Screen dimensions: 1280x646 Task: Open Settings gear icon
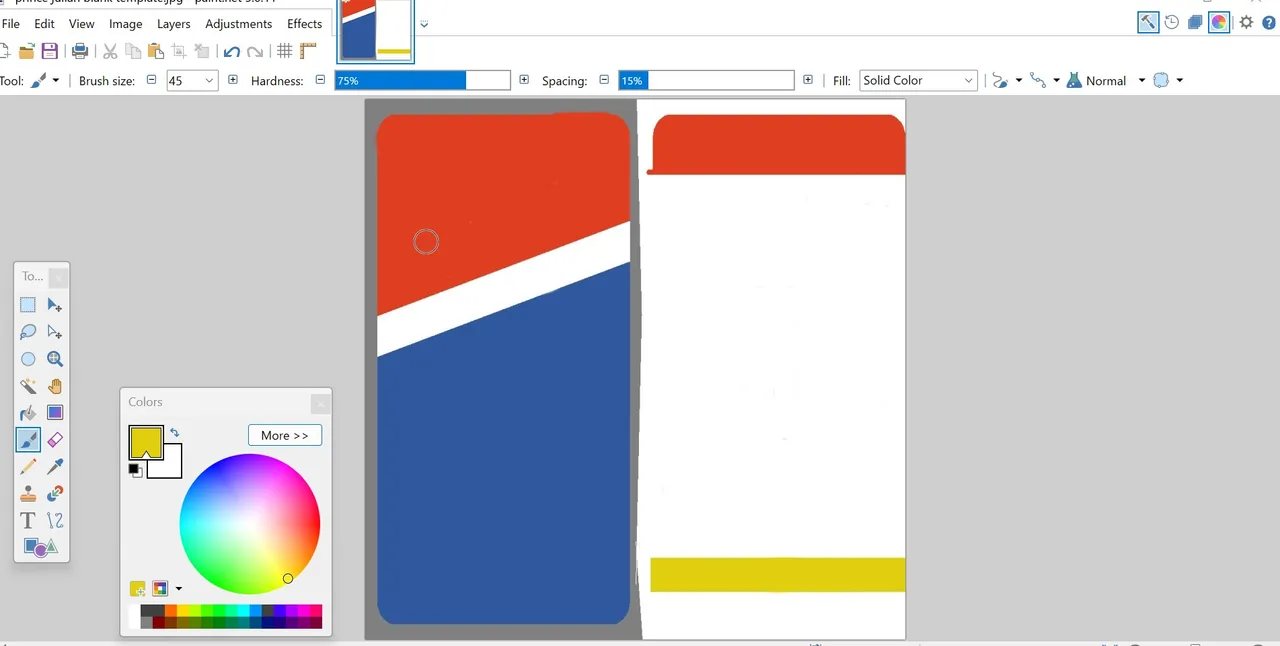tap(1246, 22)
